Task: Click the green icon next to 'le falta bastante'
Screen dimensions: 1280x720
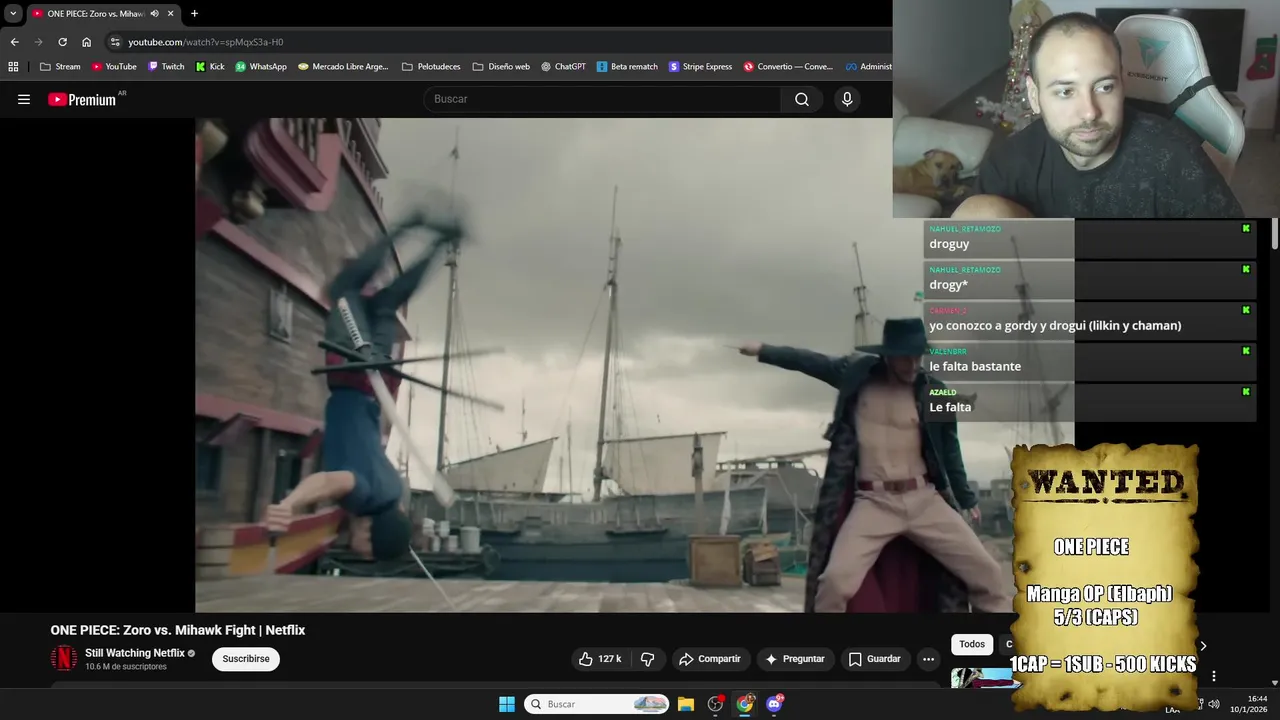Action: click(1246, 351)
